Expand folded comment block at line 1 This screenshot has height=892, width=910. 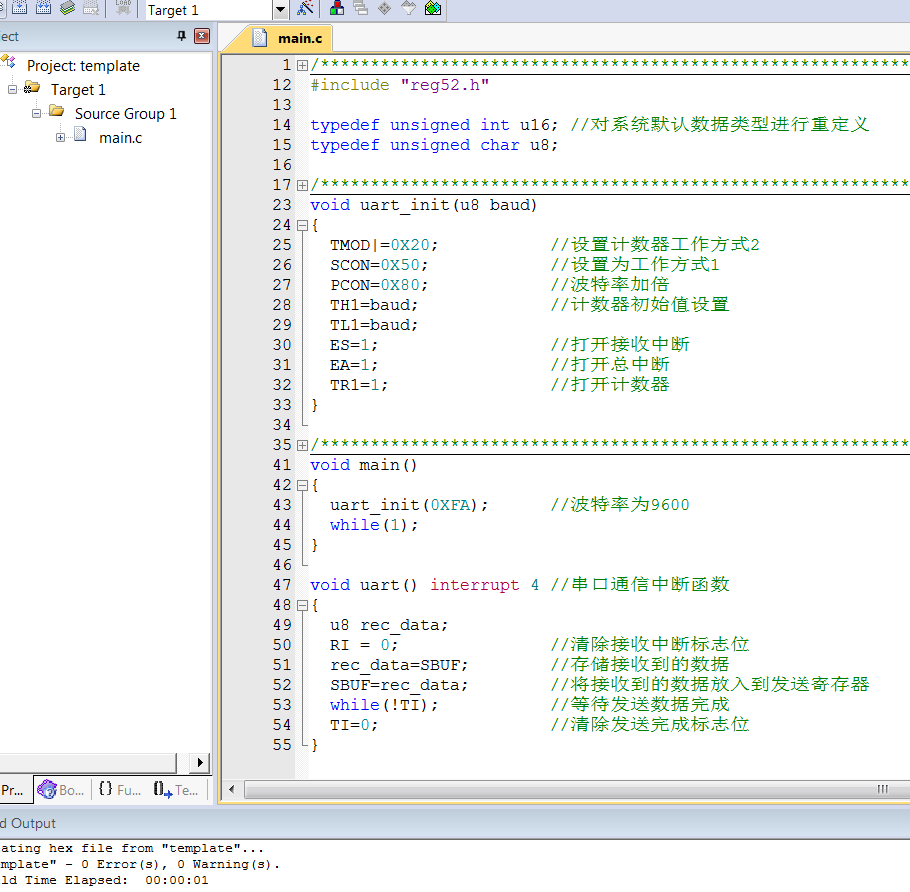coord(302,66)
